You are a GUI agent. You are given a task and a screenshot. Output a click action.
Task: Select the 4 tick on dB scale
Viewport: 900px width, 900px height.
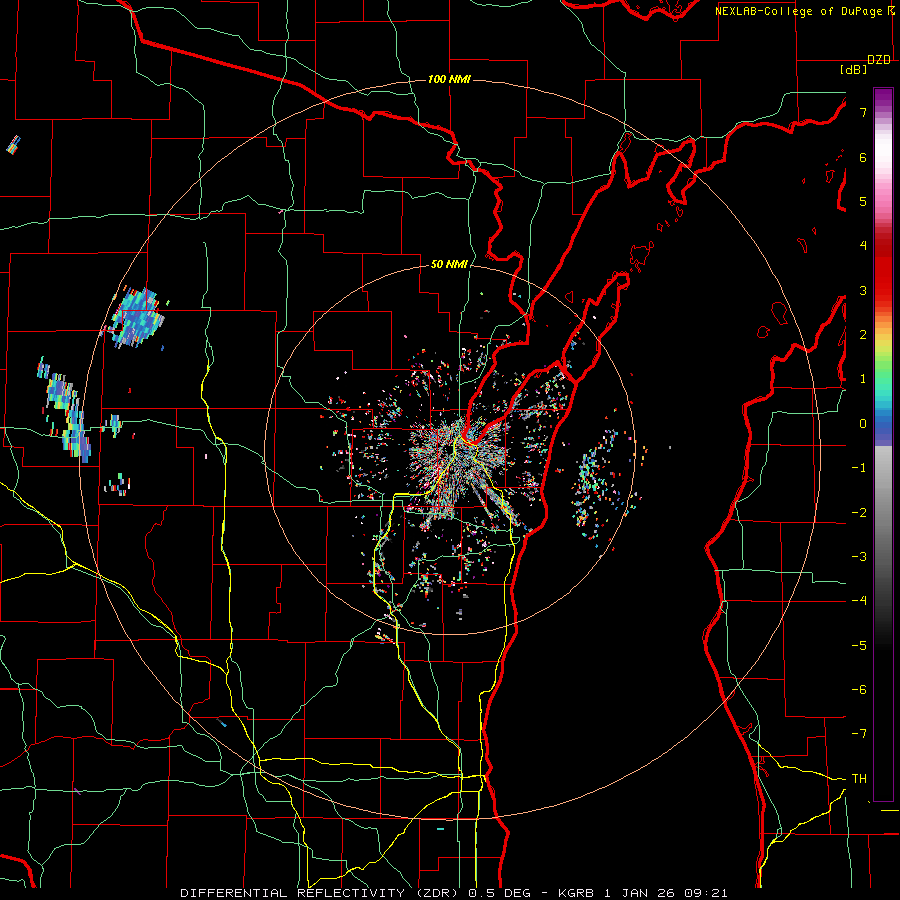(863, 246)
